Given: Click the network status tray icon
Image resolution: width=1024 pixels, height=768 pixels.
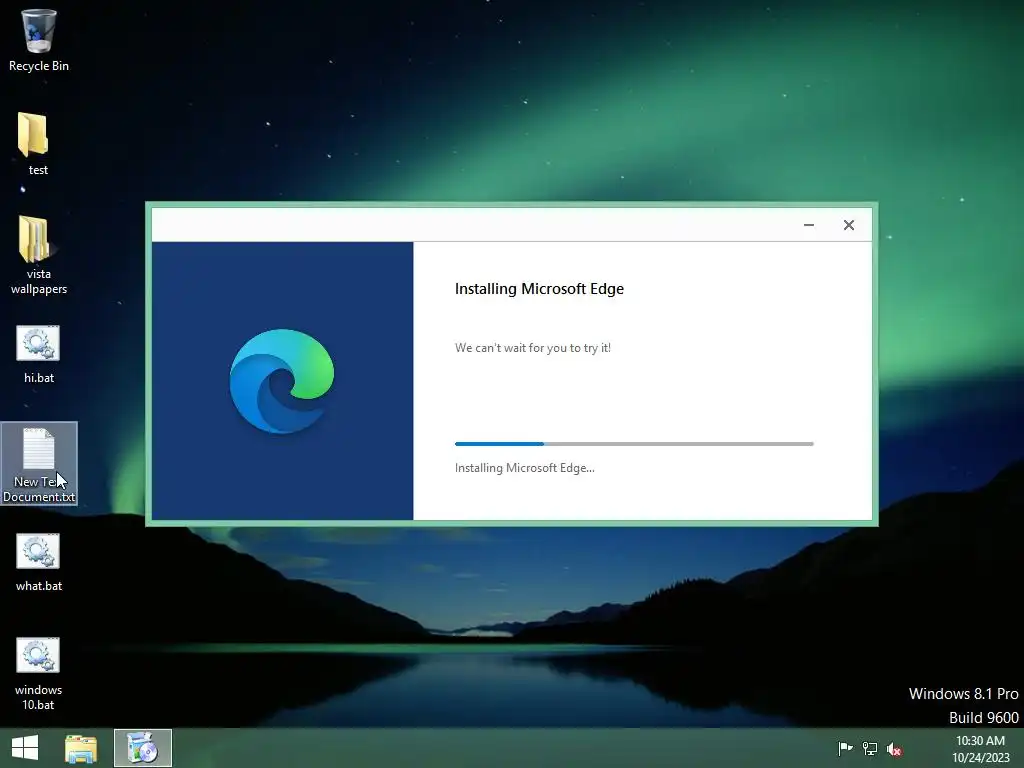Looking at the screenshot, I should pyautogui.click(x=870, y=748).
